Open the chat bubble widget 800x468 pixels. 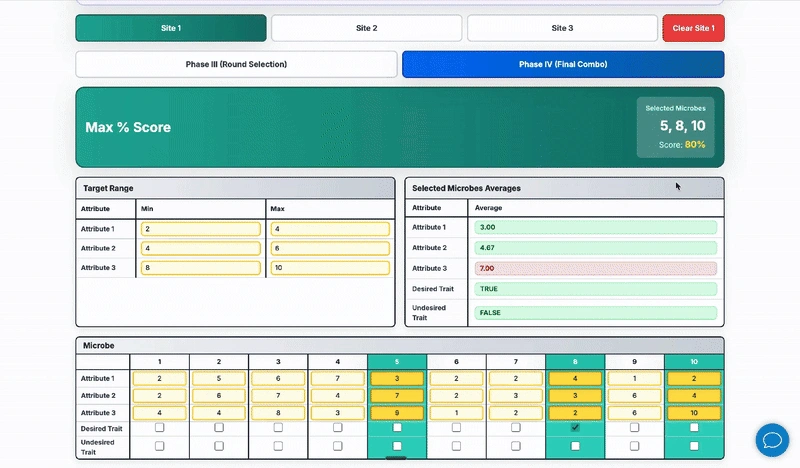click(772, 440)
